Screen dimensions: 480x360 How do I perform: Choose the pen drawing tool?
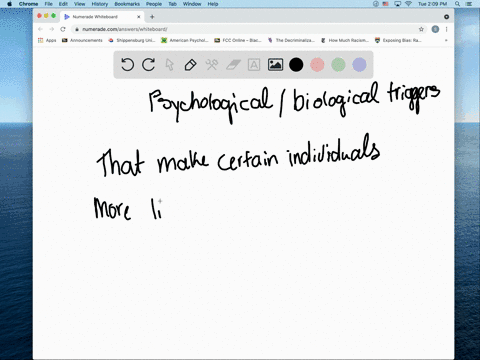[x=190, y=65]
